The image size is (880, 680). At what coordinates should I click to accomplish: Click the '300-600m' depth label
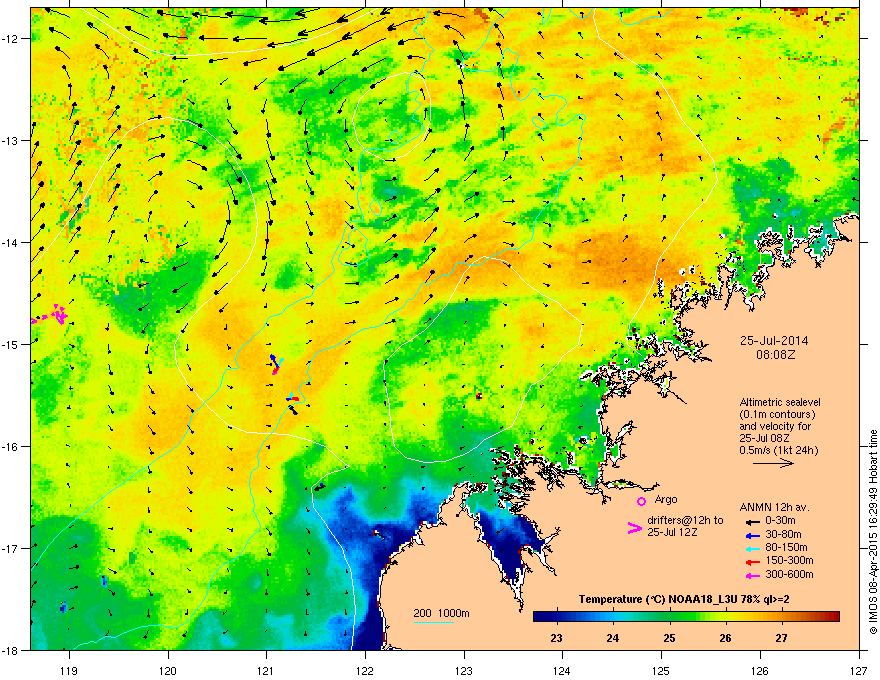click(x=789, y=574)
